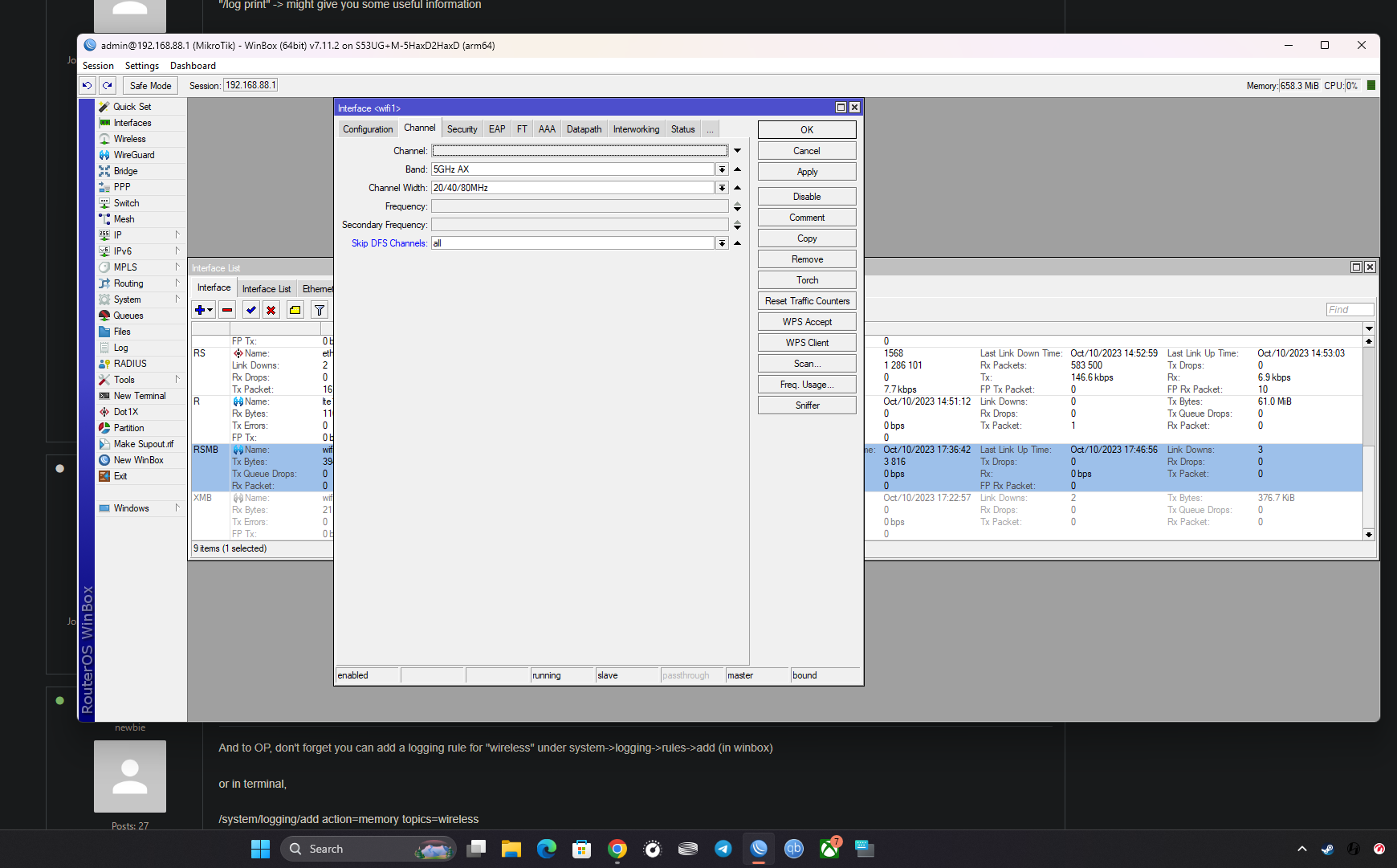Open the Bridge menu item
This screenshot has height=868, width=1397.
coord(125,171)
